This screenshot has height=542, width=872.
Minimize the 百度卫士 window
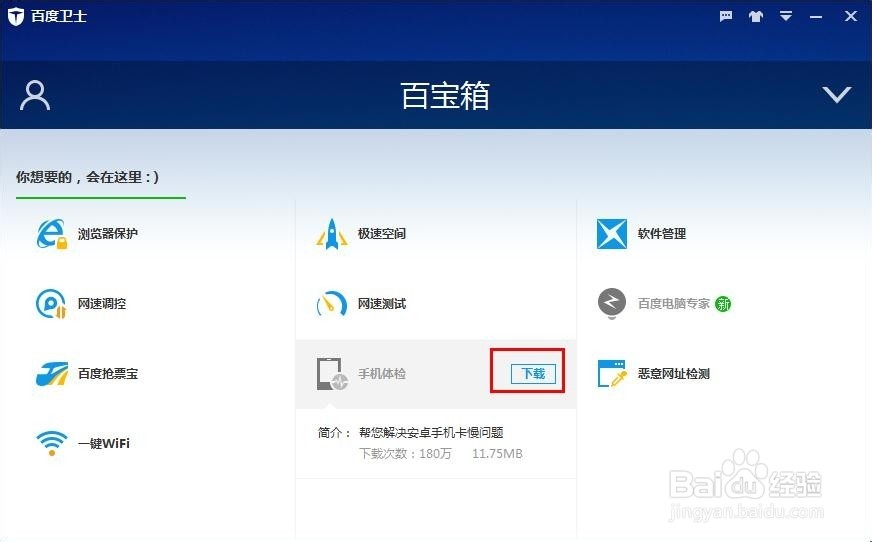point(815,17)
